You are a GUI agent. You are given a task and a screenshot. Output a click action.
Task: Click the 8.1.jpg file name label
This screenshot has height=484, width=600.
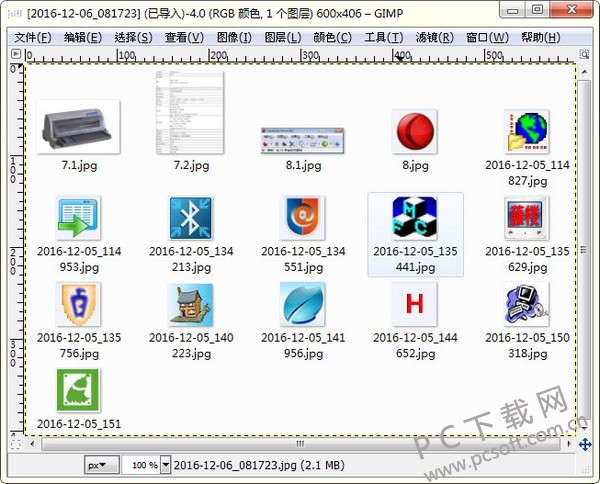click(x=303, y=166)
